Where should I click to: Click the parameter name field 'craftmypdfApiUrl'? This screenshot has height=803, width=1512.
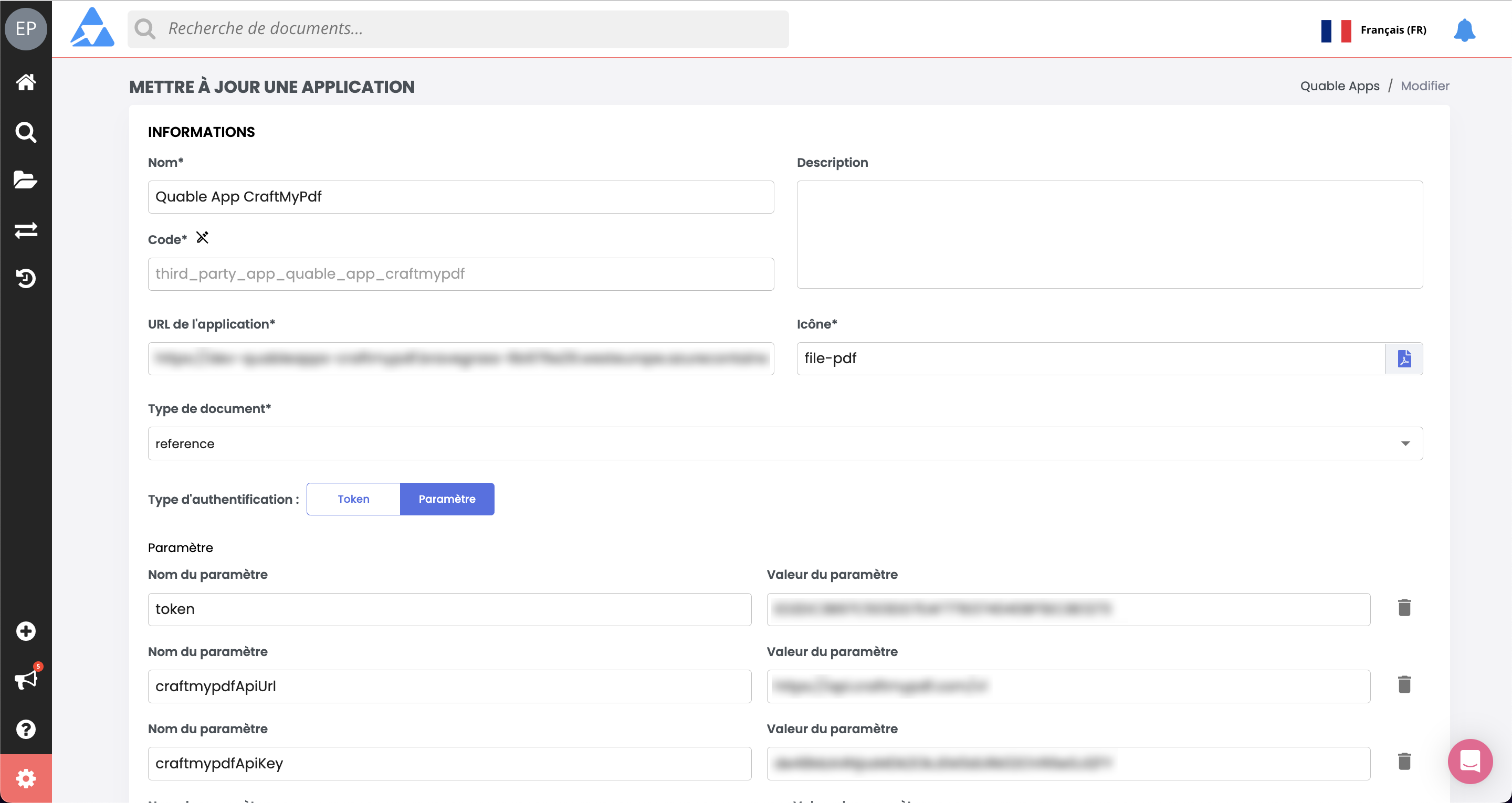point(449,686)
